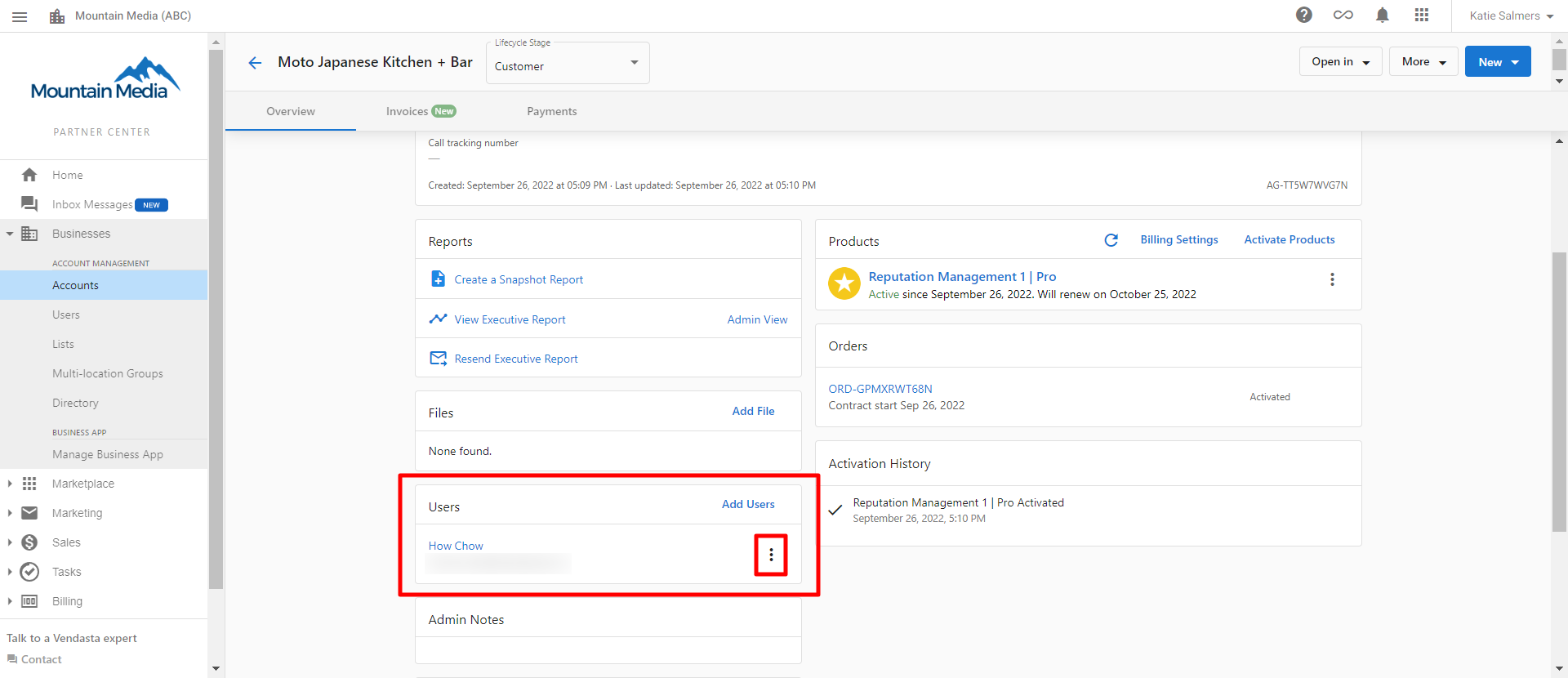Click Inbox Messages NEW badge

pyautogui.click(x=151, y=205)
